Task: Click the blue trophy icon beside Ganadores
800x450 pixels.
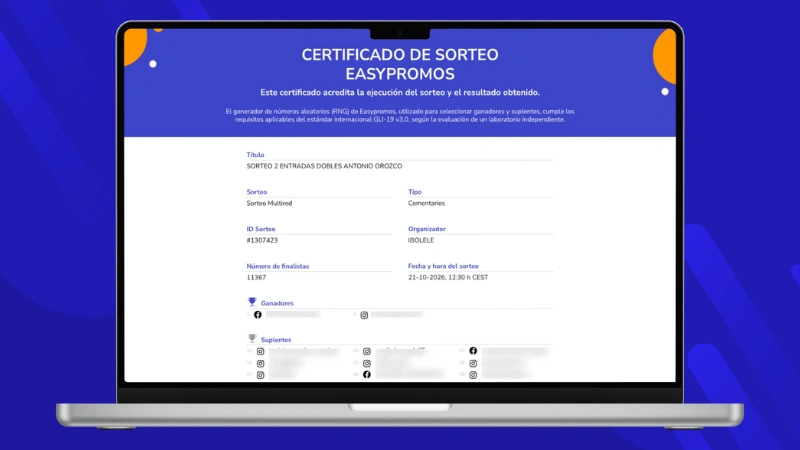Action: pyautogui.click(x=252, y=302)
